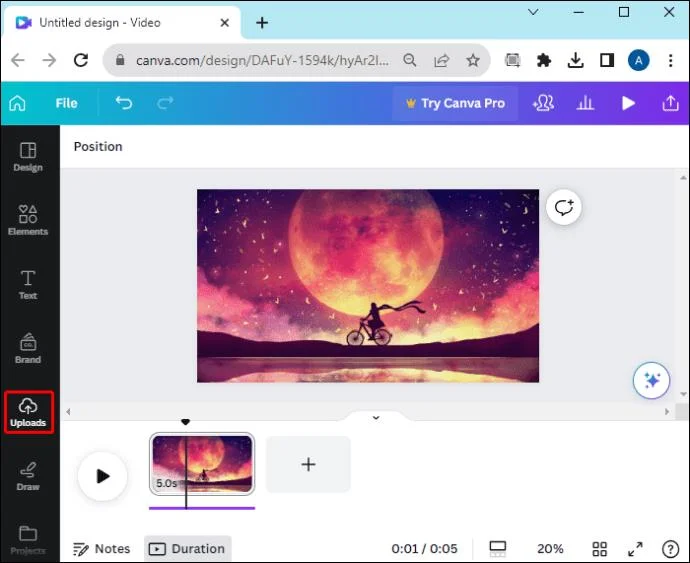Open Notes
690x563 pixels.
(102, 549)
